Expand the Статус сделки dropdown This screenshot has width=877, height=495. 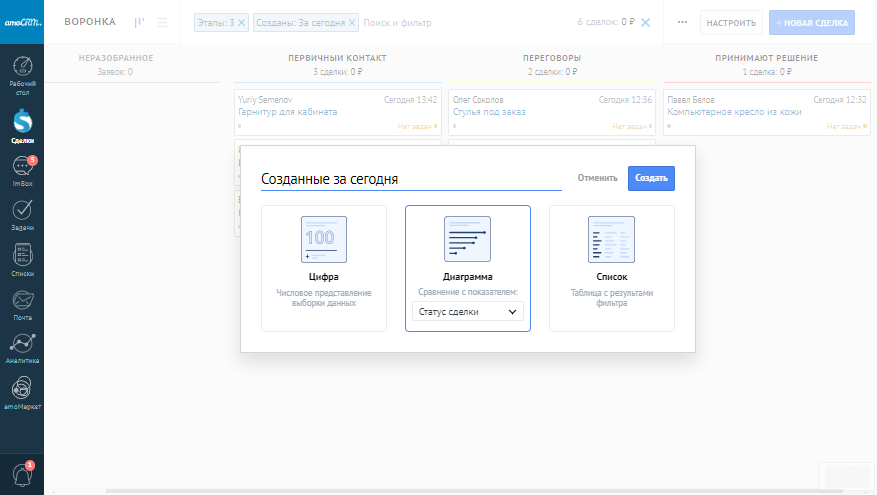pos(467,312)
